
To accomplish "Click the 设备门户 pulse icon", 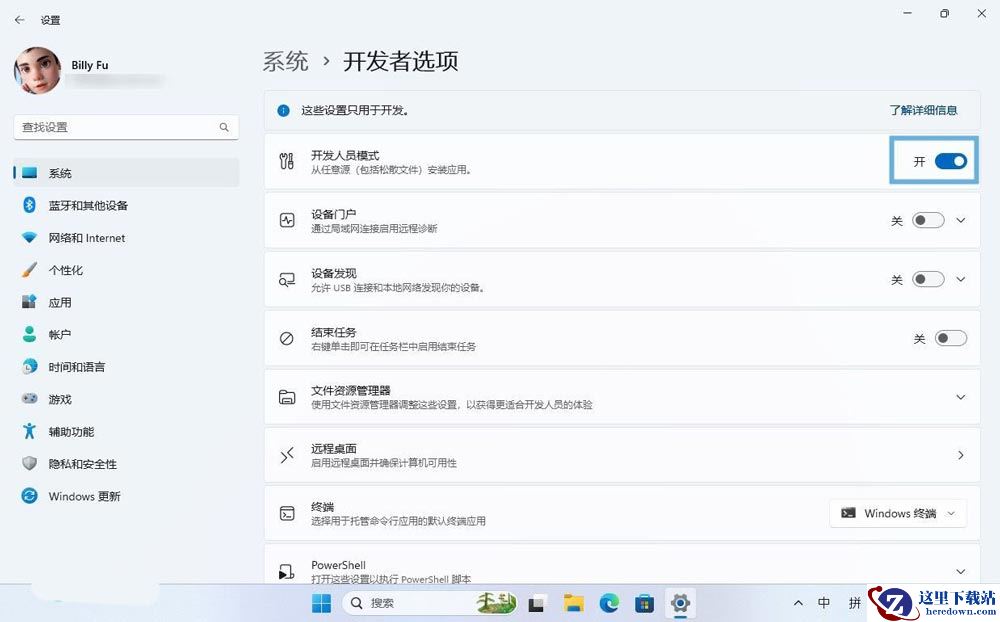I will pos(287,221).
